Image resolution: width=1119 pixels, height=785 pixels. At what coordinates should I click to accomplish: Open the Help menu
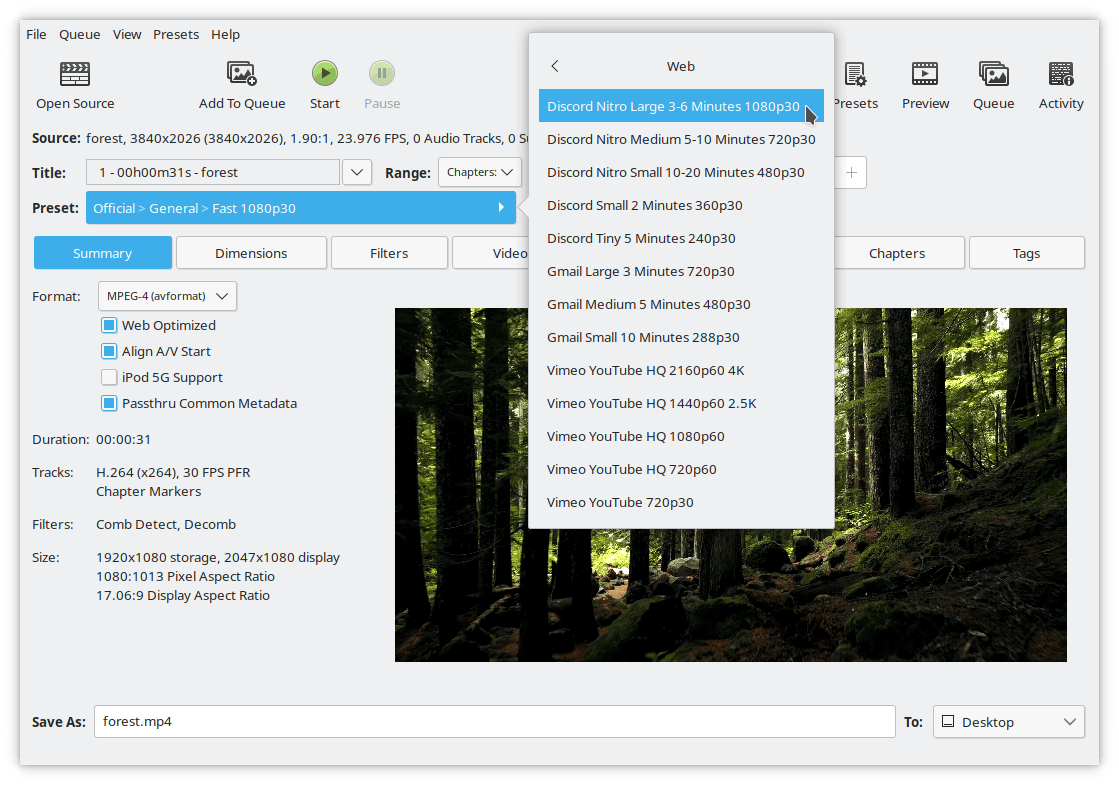[x=225, y=34]
